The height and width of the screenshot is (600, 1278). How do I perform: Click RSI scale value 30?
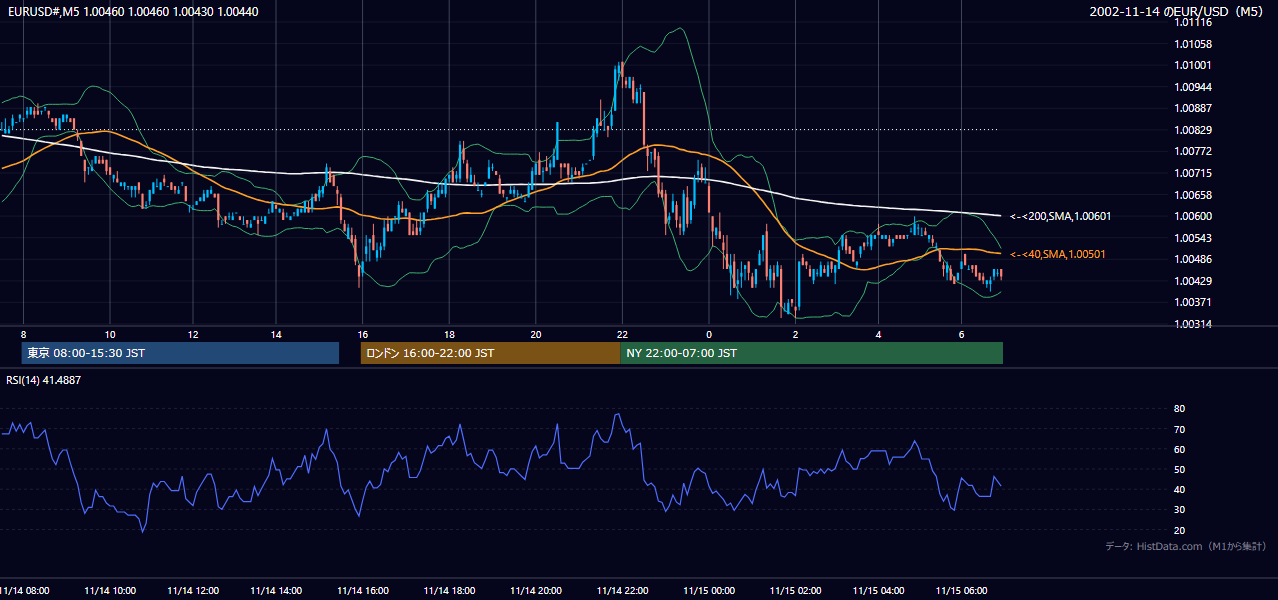click(x=1179, y=509)
